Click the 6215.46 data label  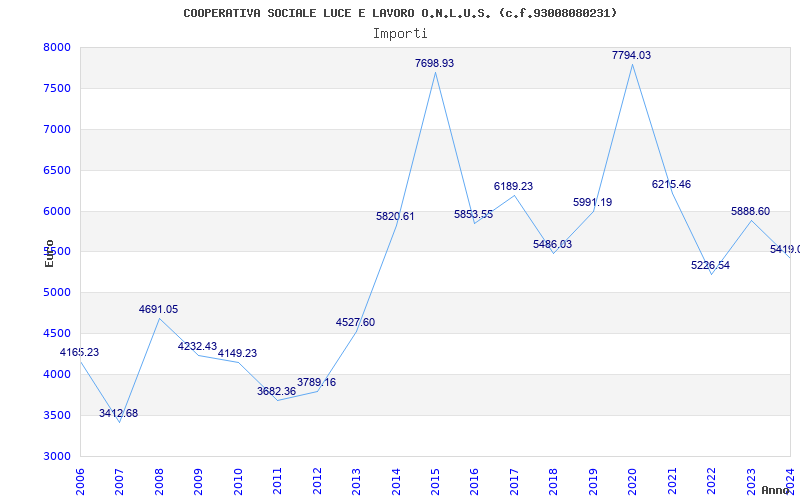click(671, 184)
